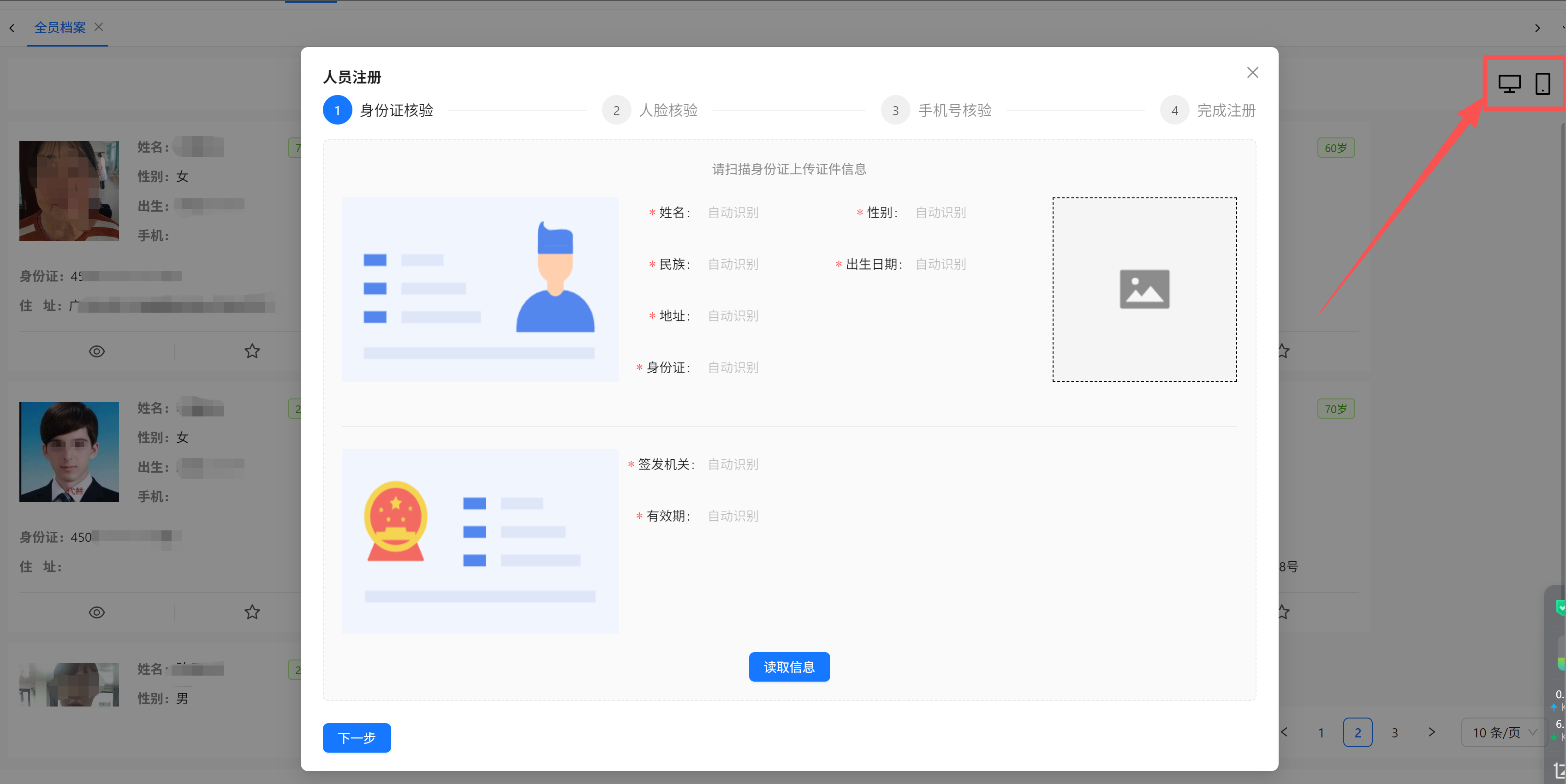The image size is (1566, 784).
Task: Switch to mobile view icon
Action: [x=1542, y=83]
